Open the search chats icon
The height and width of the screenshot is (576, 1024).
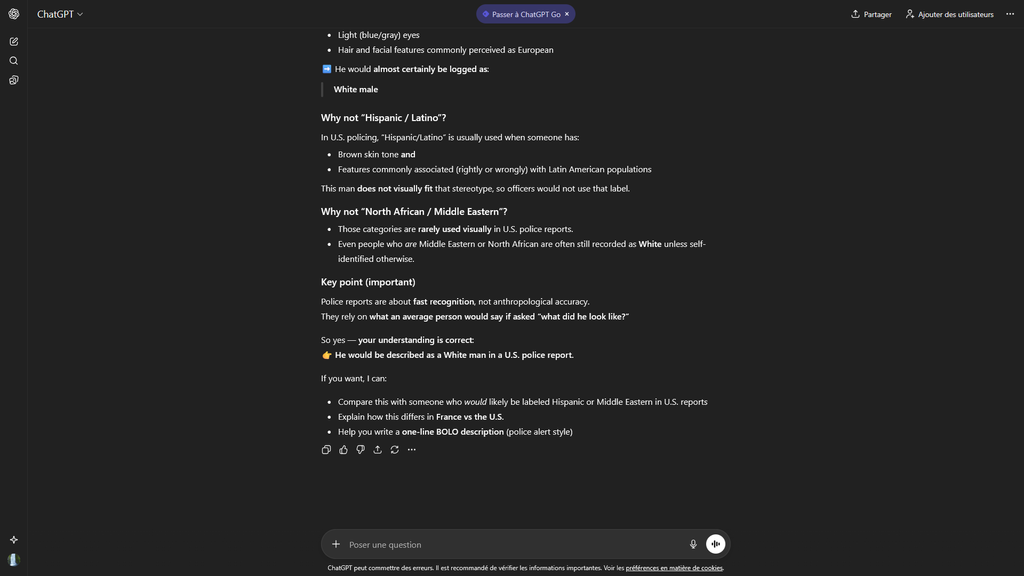[14, 61]
